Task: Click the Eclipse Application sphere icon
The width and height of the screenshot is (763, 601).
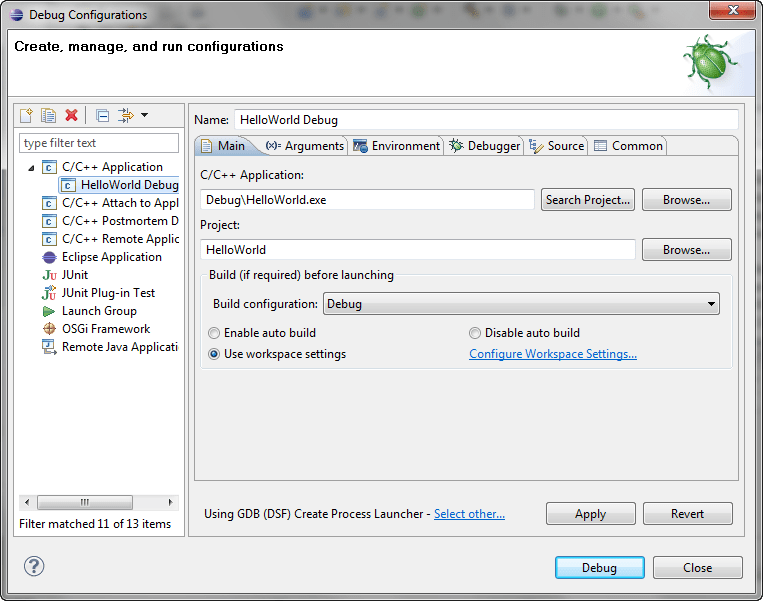Action: coord(49,257)
